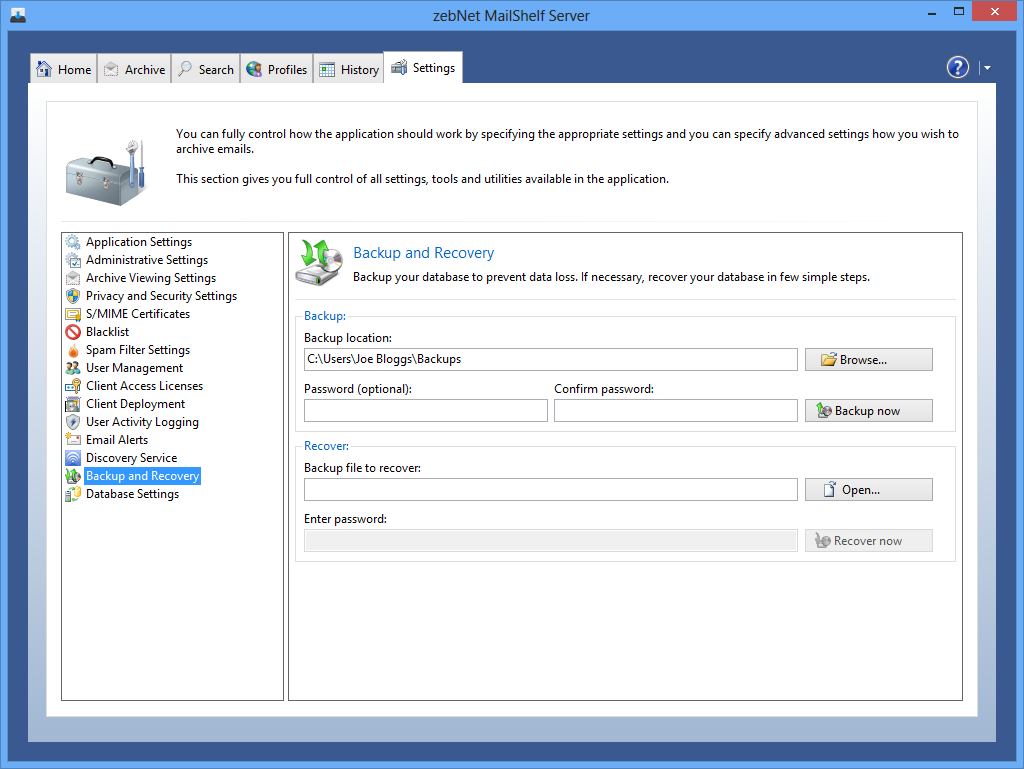
Task: Go to the History tab
Action: (x=349, y=69)
